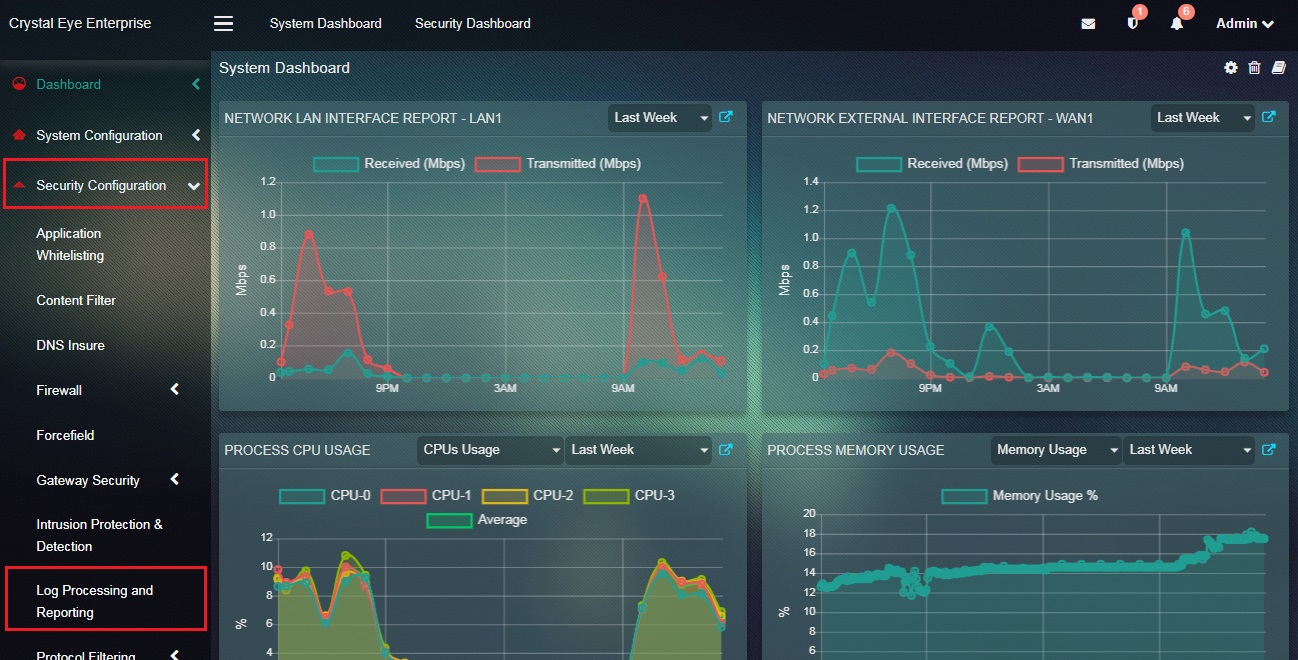
Task: Collapse Dashboard sidebar chevron
Action: [x=196, y=85]
